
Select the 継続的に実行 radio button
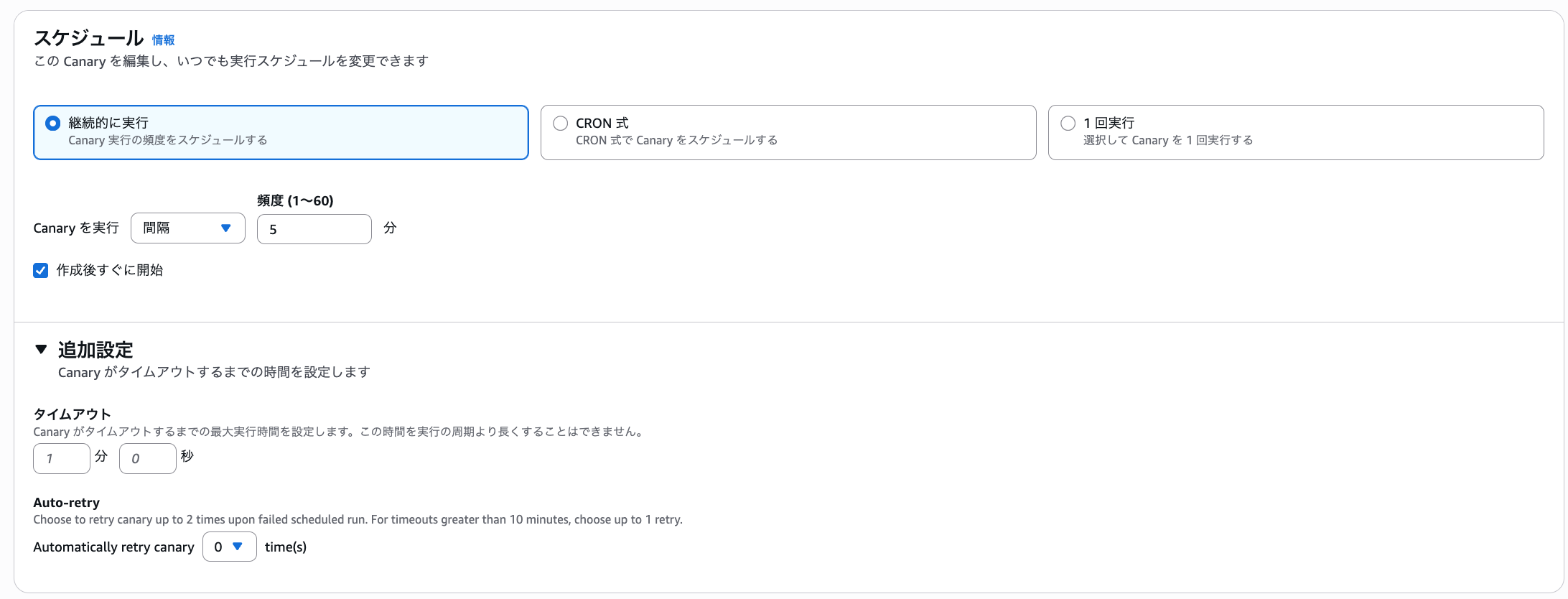(52, 124)
